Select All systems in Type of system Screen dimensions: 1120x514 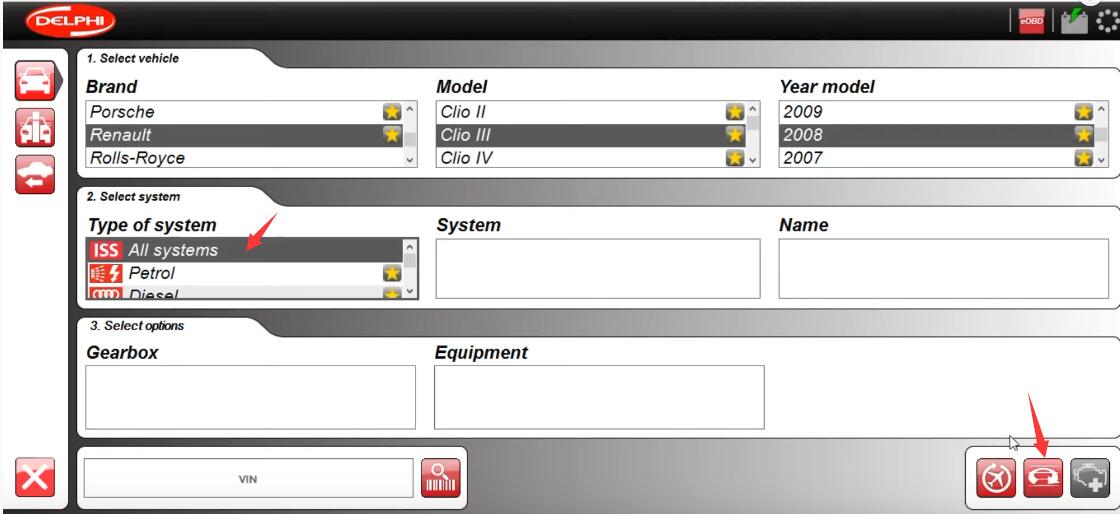pos(244,250)
